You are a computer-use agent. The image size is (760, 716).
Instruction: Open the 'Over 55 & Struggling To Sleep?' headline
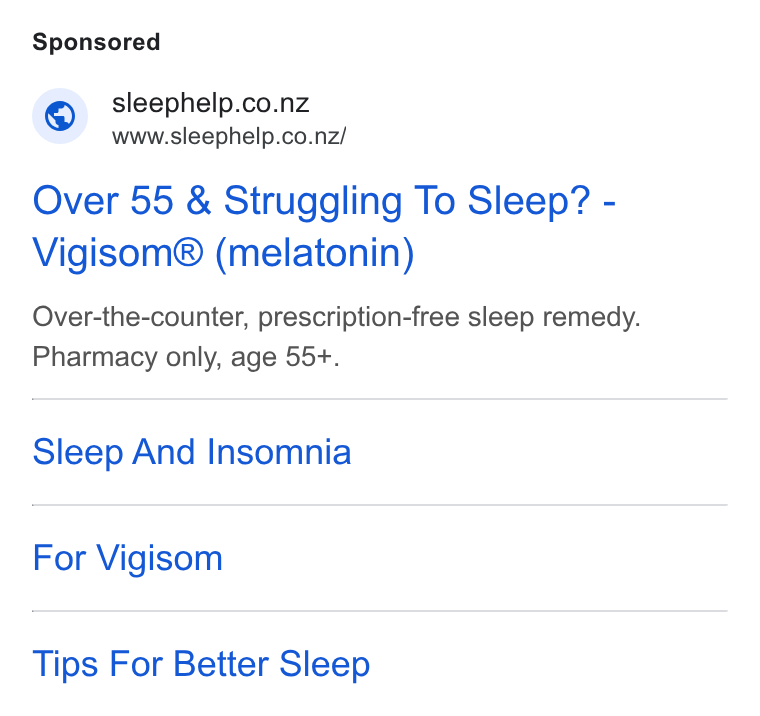click(x=324, y=201)
